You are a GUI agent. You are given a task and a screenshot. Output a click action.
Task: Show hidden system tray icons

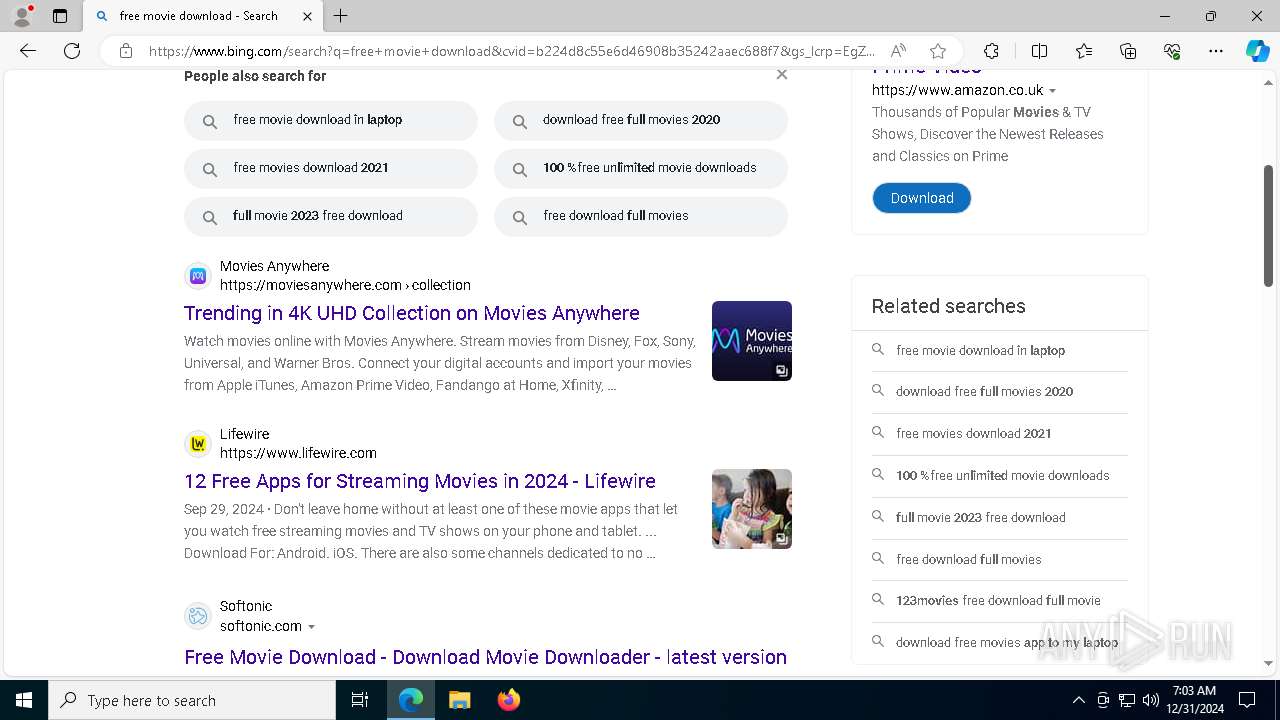tap(1078, 700)
